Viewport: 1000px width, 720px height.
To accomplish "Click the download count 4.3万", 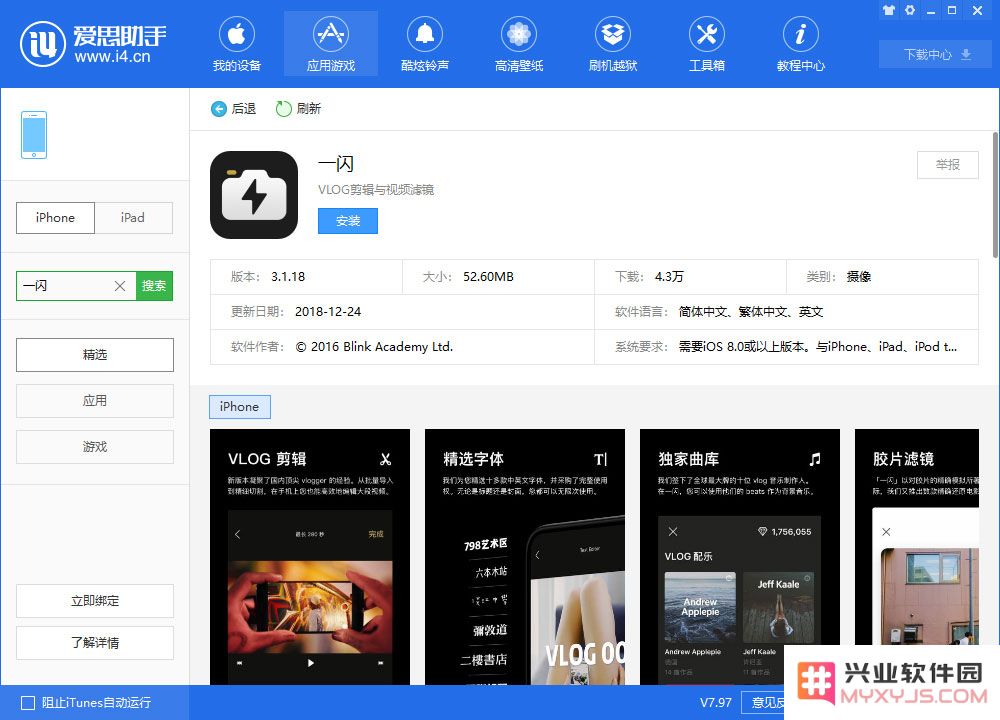I will [669, 277].
